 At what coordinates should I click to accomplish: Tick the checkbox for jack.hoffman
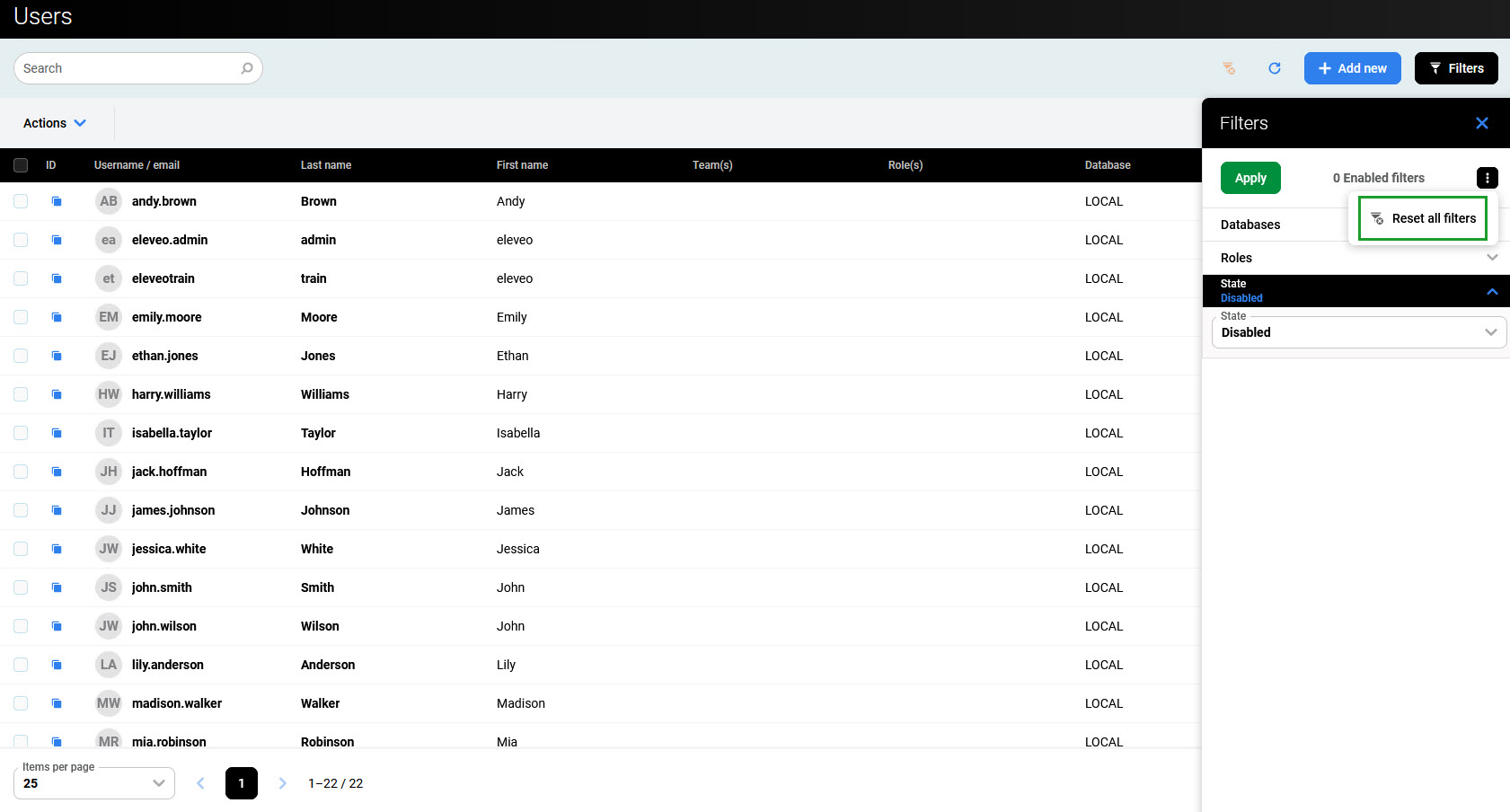[x=21, y=472]
